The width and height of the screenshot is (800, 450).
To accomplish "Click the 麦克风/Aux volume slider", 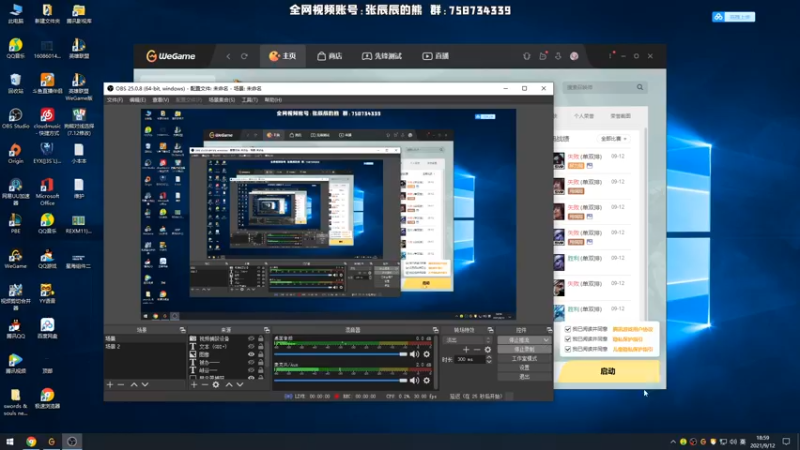I will (x=340, y=380).
